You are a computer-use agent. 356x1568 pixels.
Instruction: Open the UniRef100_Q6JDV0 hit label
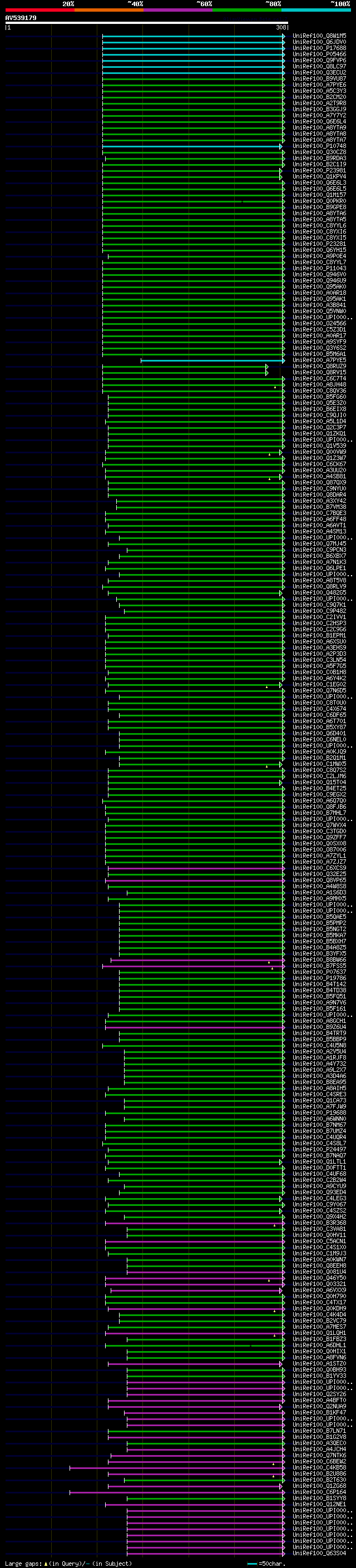coord(319,42)
